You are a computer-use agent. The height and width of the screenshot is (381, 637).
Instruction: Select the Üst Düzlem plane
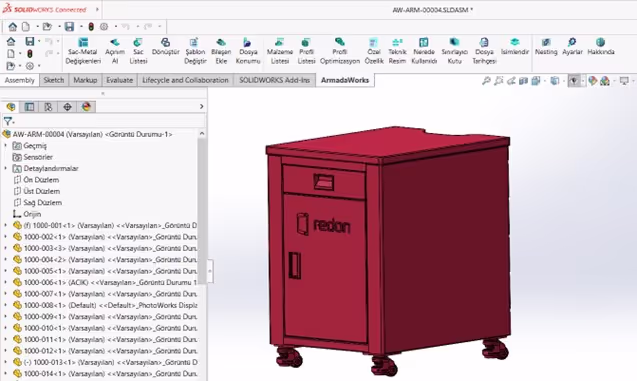pyautogui.click(x=37, y=191)
